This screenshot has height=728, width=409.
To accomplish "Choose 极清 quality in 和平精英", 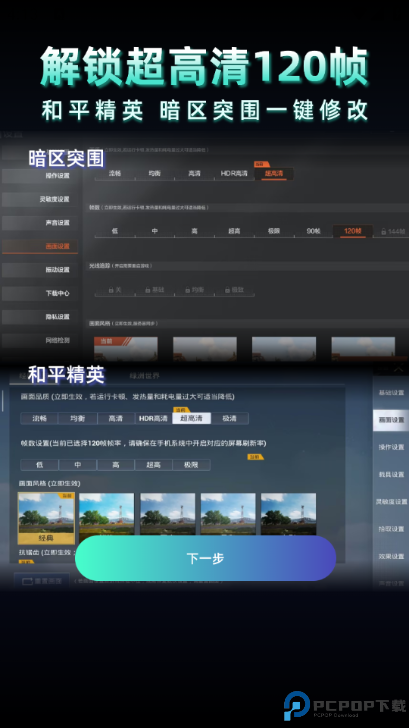I will pyautogui.click(x=229, y=418).
